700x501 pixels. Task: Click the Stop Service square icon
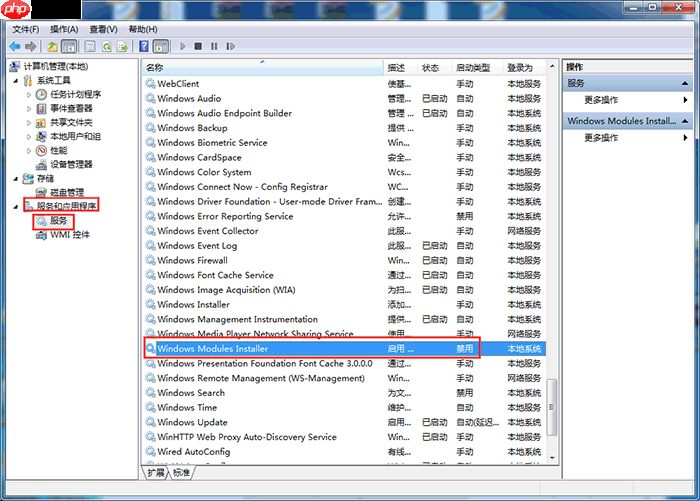coord(198,46)
